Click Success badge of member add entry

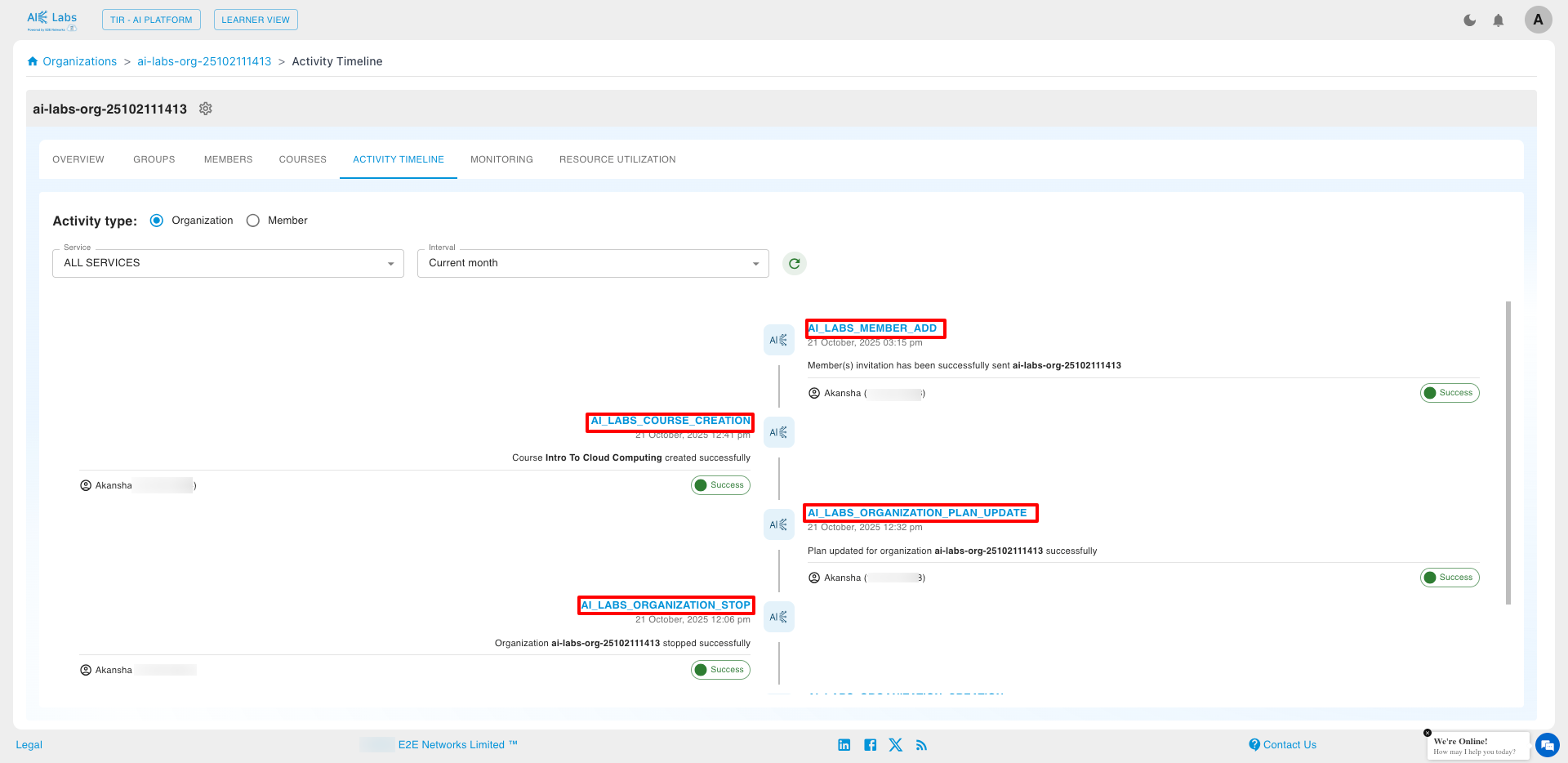pos(1450,393)
